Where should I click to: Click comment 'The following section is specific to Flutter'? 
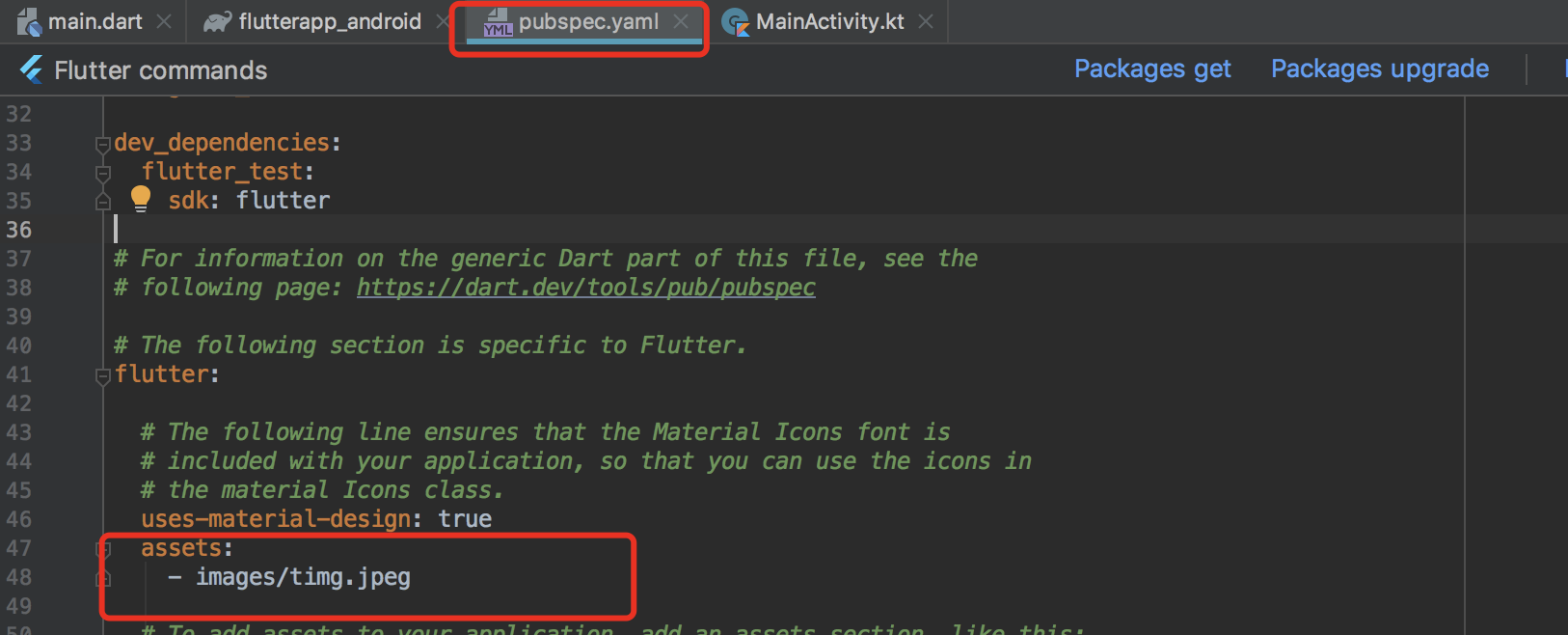tap(430, 345)
